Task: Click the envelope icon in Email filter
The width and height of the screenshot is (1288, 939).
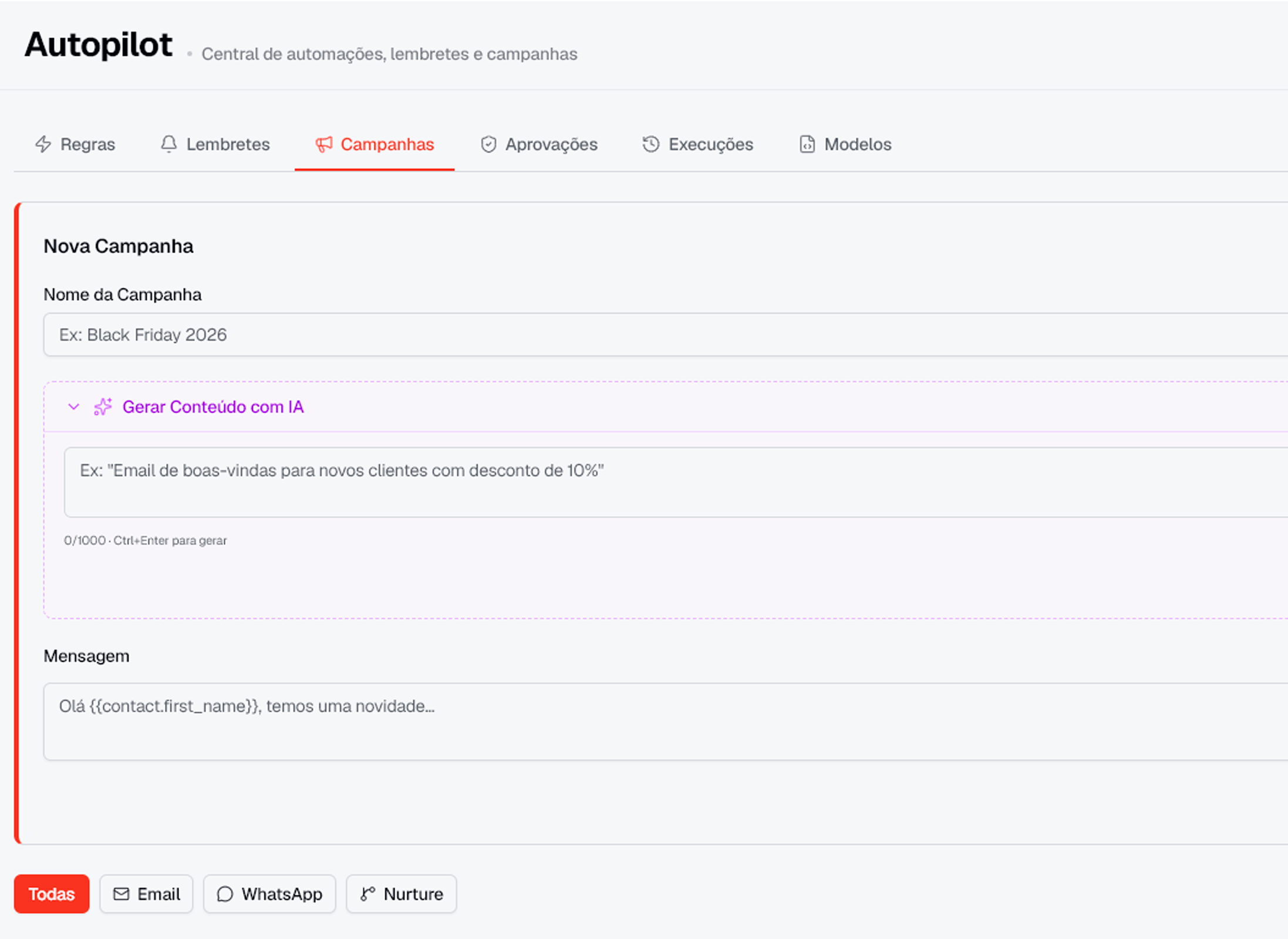Action: click(x=122, y=894)
